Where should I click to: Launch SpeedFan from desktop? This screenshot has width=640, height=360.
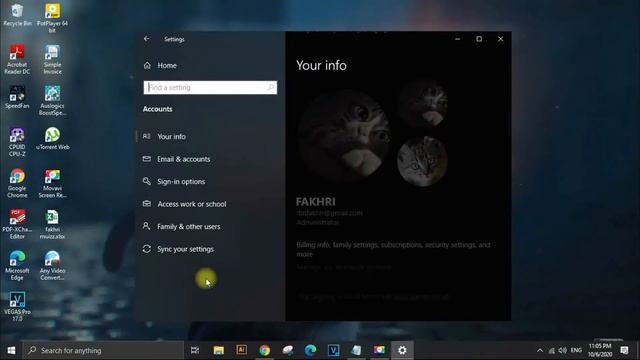pos(17,97)
